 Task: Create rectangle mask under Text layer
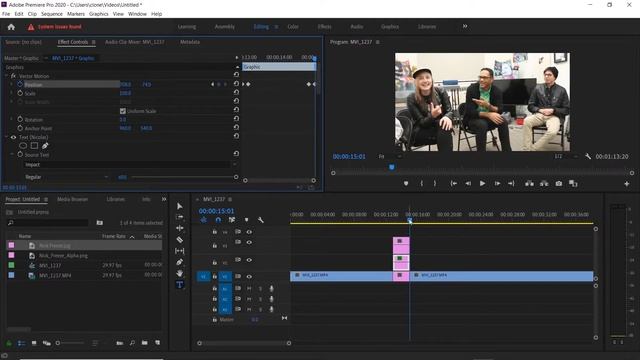(x=34, y=146)
